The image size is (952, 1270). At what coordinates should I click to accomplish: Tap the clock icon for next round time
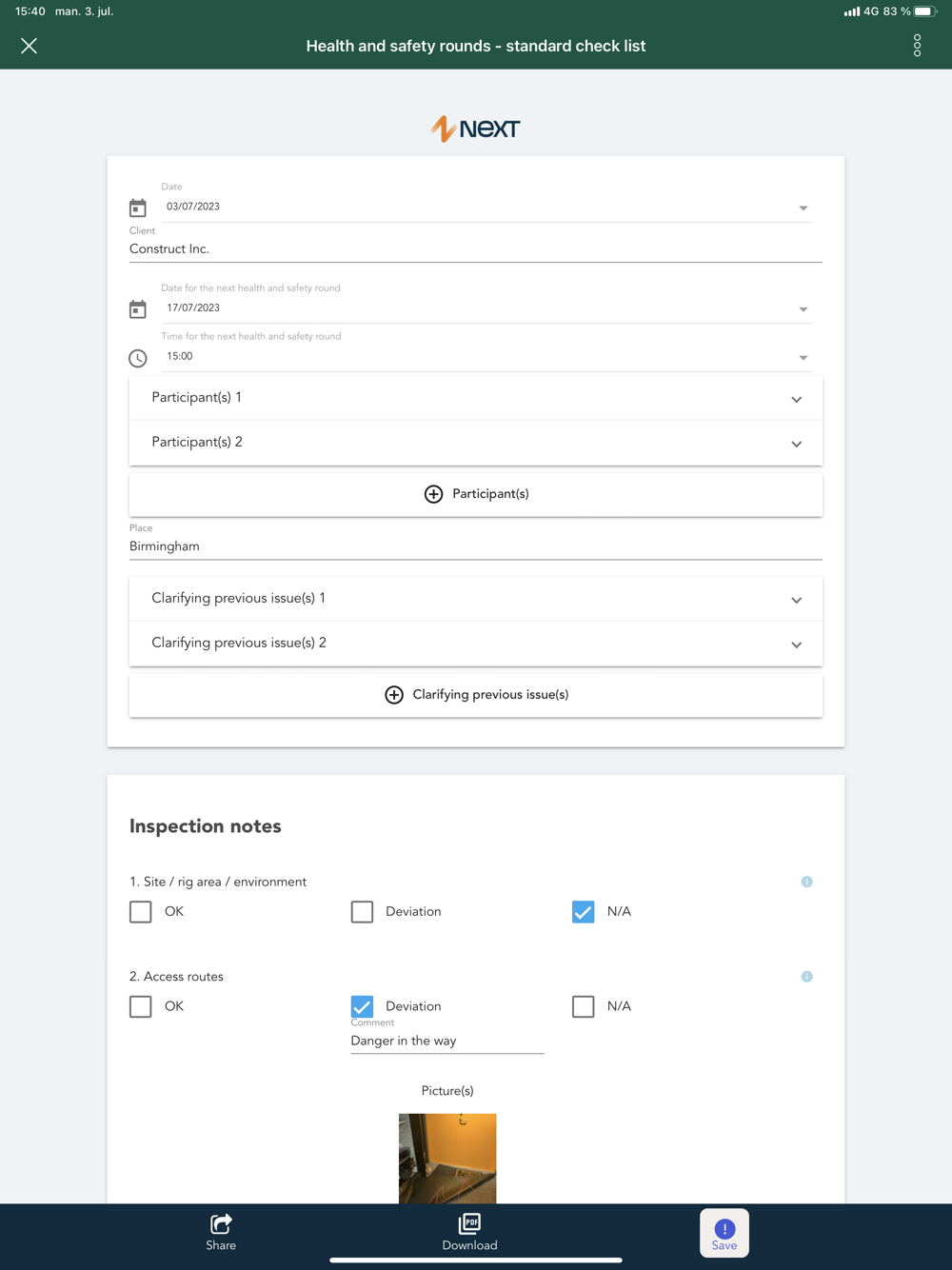pyautogui.click(x=138, y=358)
